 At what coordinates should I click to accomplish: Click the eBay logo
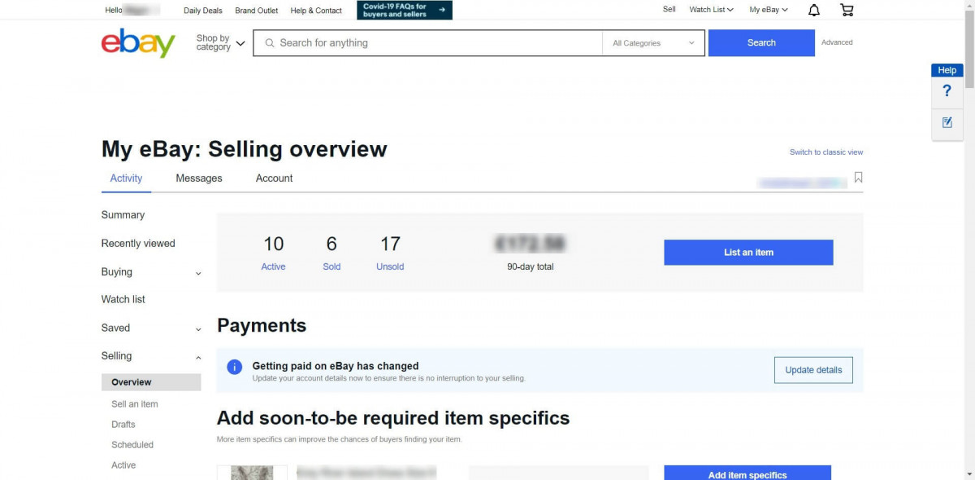click(138, 43)
